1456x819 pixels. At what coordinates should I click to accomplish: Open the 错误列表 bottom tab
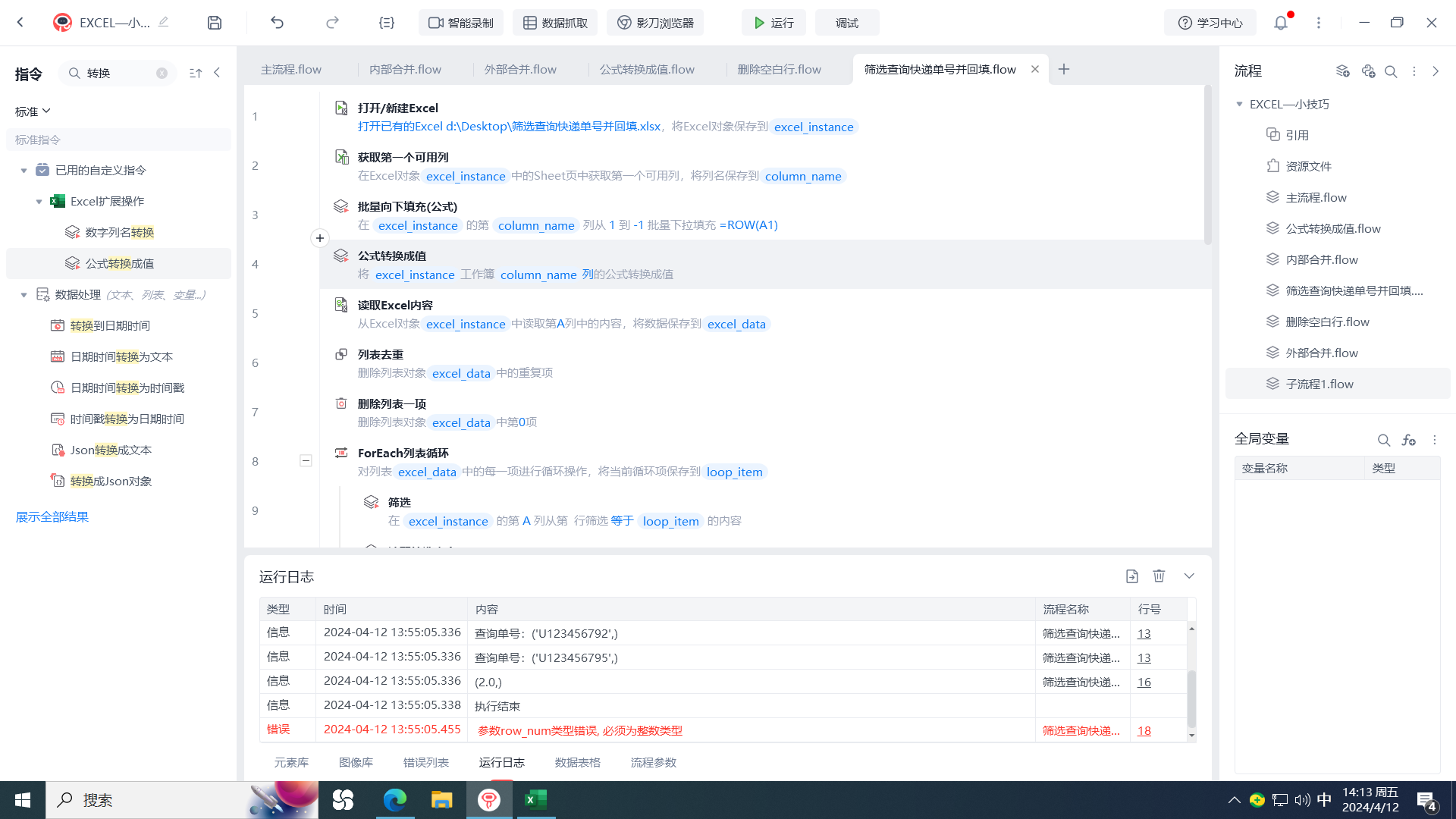pos(426,762)
